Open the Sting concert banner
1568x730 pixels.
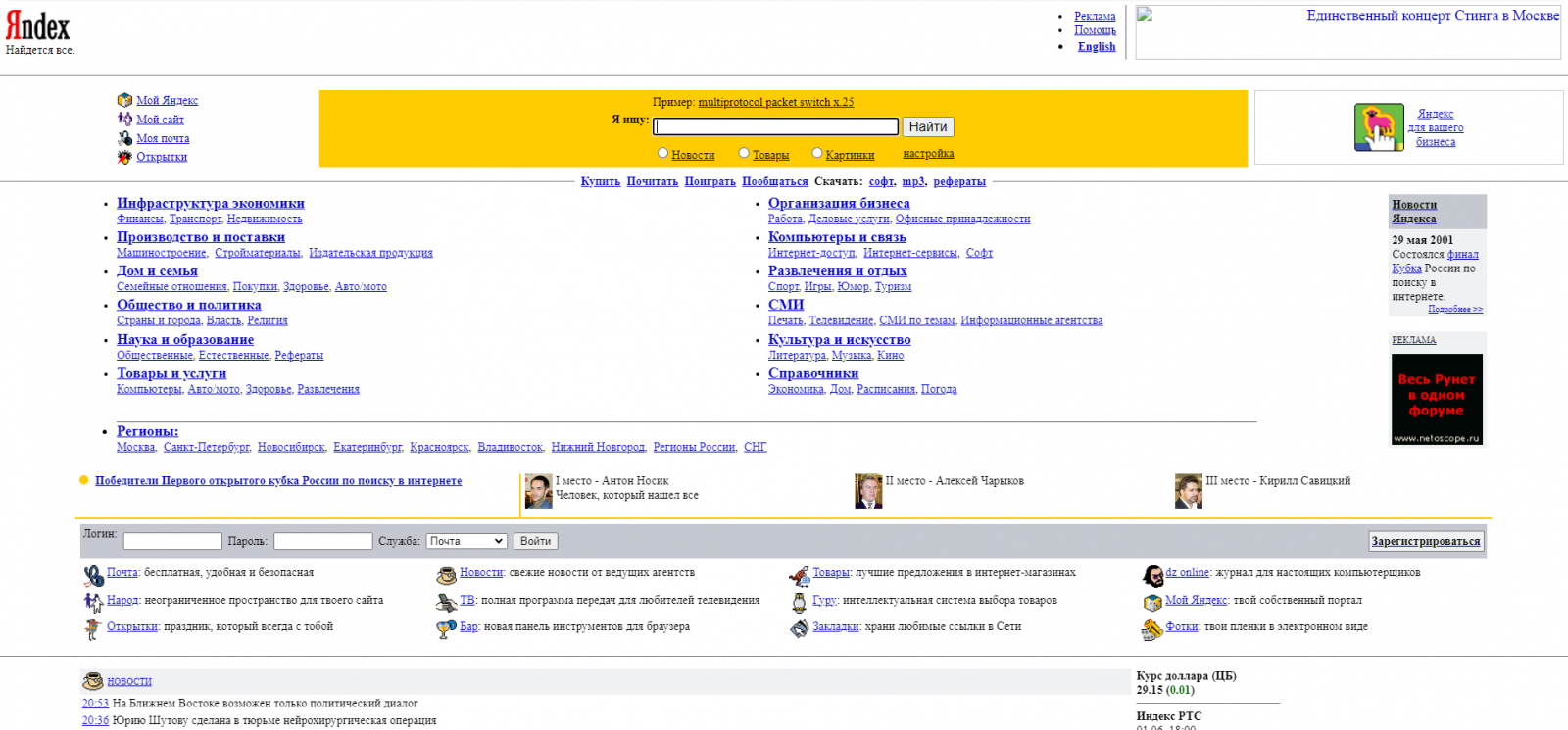(x=1348, y=32)
